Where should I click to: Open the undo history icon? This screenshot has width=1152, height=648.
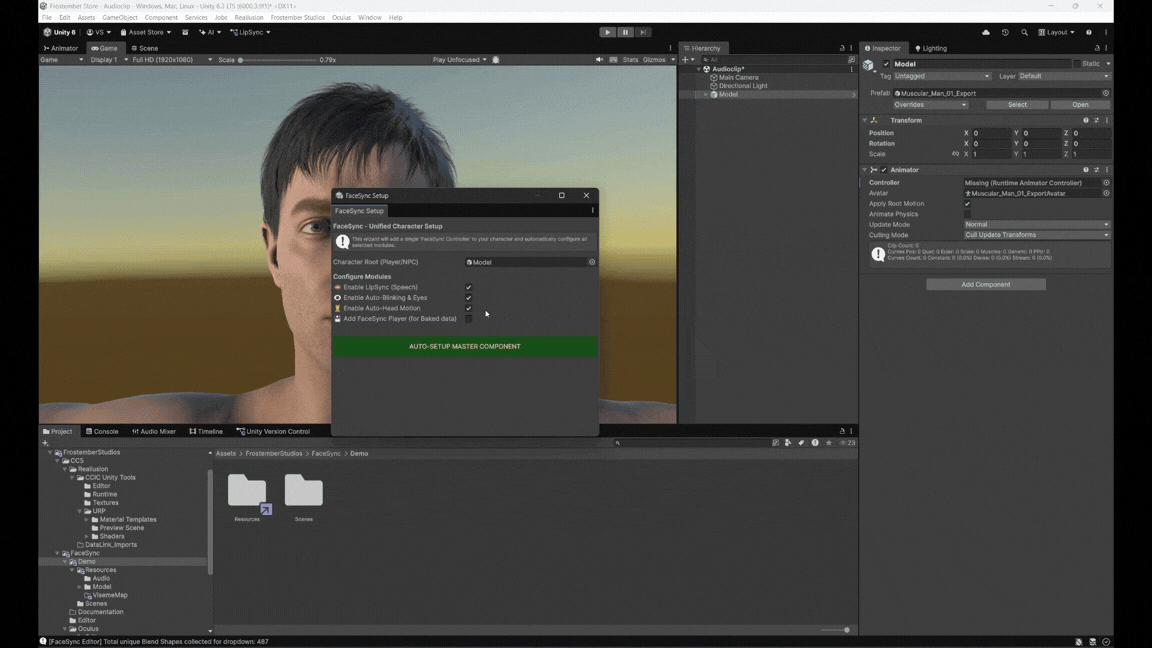pyautogui.click(x=1005, y=32)
